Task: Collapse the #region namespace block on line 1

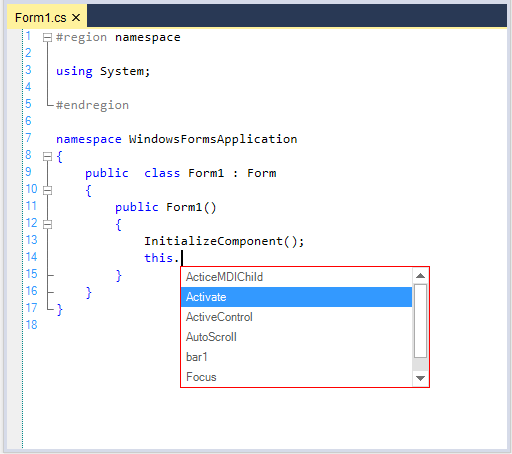Action: (47, 38)
